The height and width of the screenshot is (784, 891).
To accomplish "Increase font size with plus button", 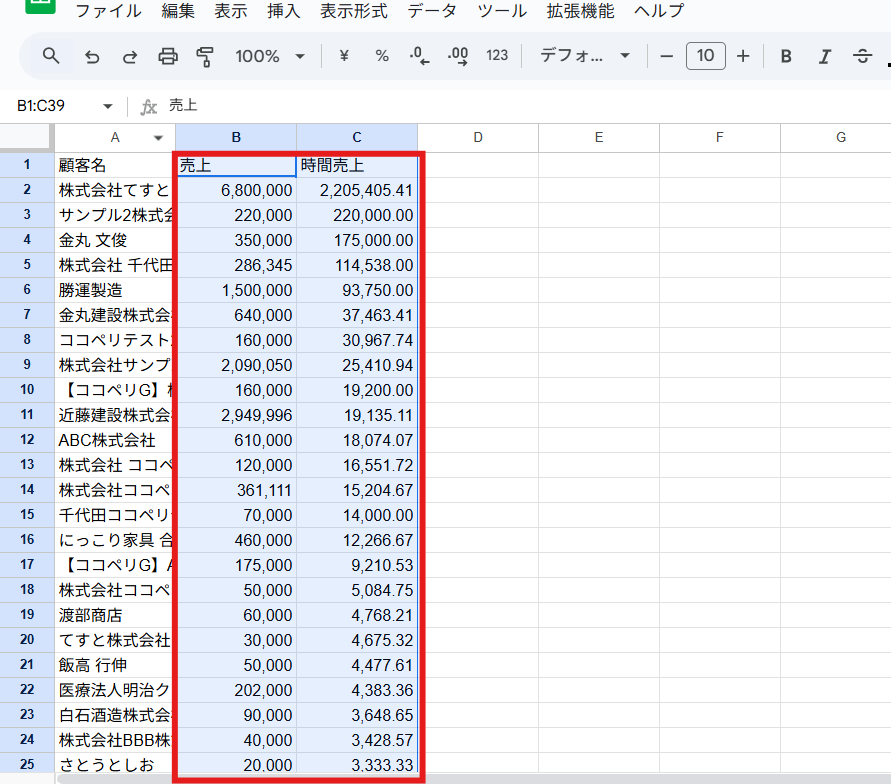I will point(743,56).
